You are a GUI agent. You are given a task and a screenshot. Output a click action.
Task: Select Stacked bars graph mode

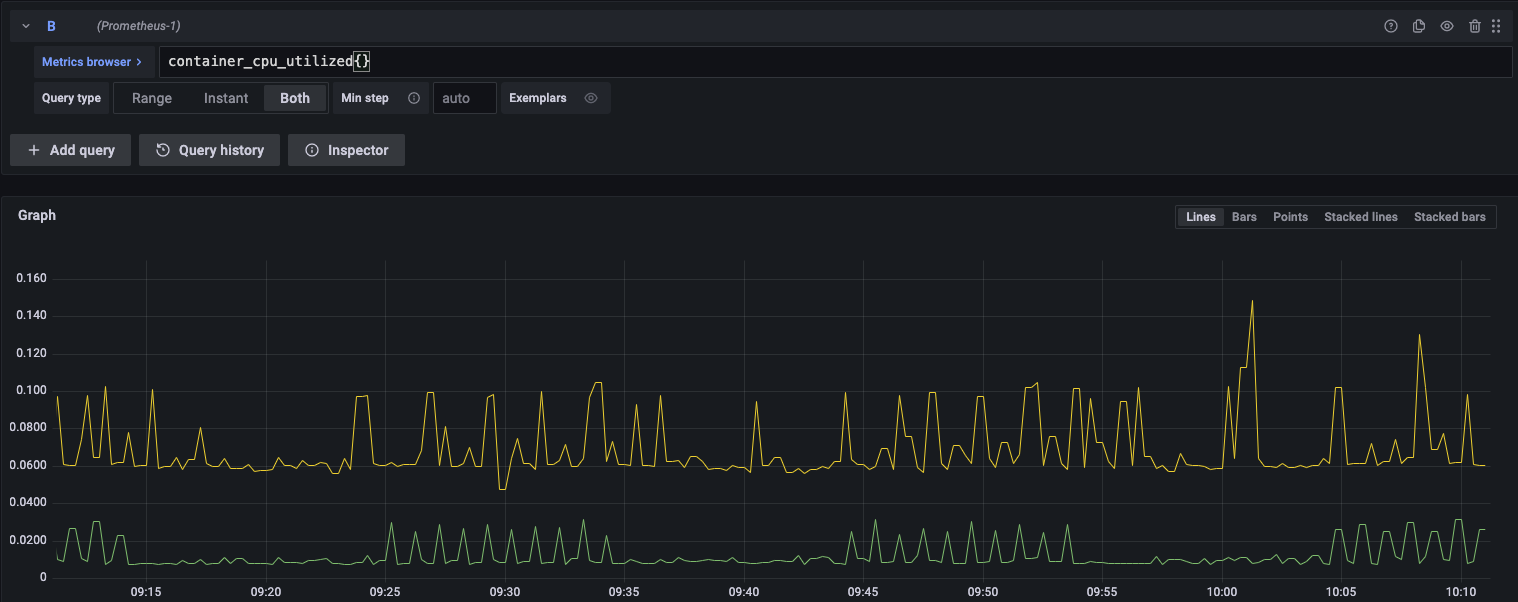(1449, 216)
